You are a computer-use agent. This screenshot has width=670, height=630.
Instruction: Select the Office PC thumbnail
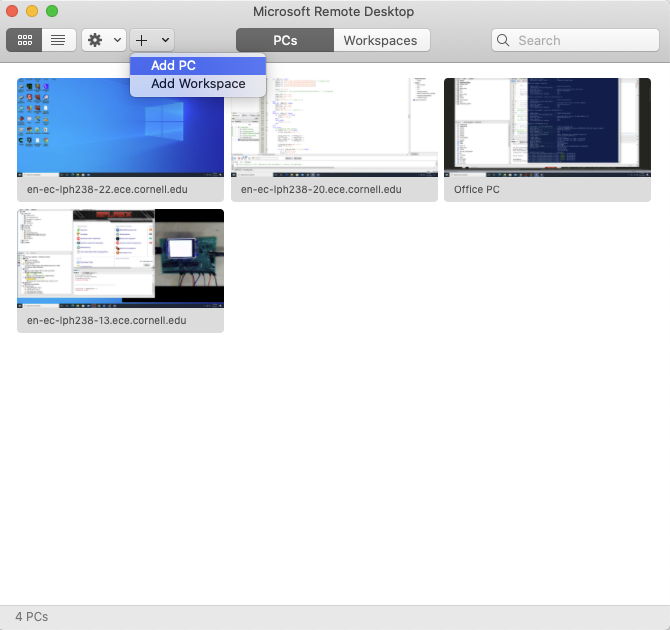coord(547,127)
